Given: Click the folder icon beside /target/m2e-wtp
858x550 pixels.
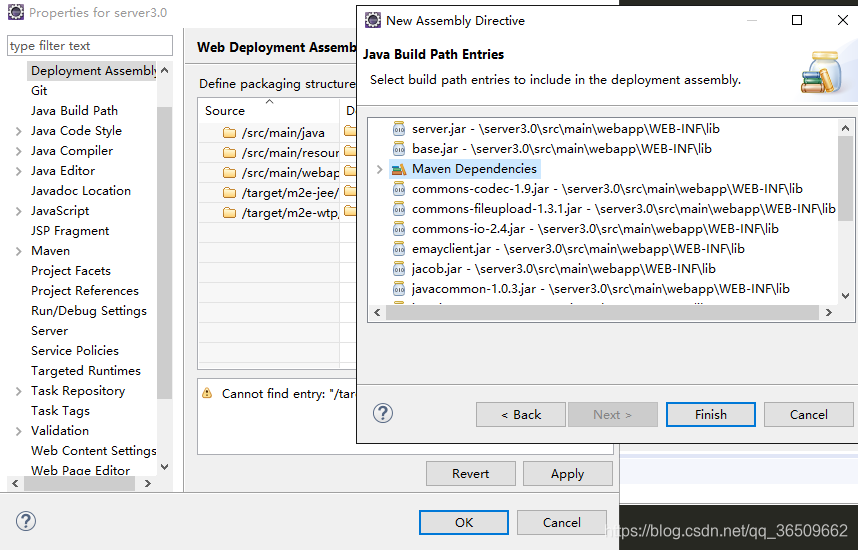Looking at the screenshot, I should click(x=229, y=212).
